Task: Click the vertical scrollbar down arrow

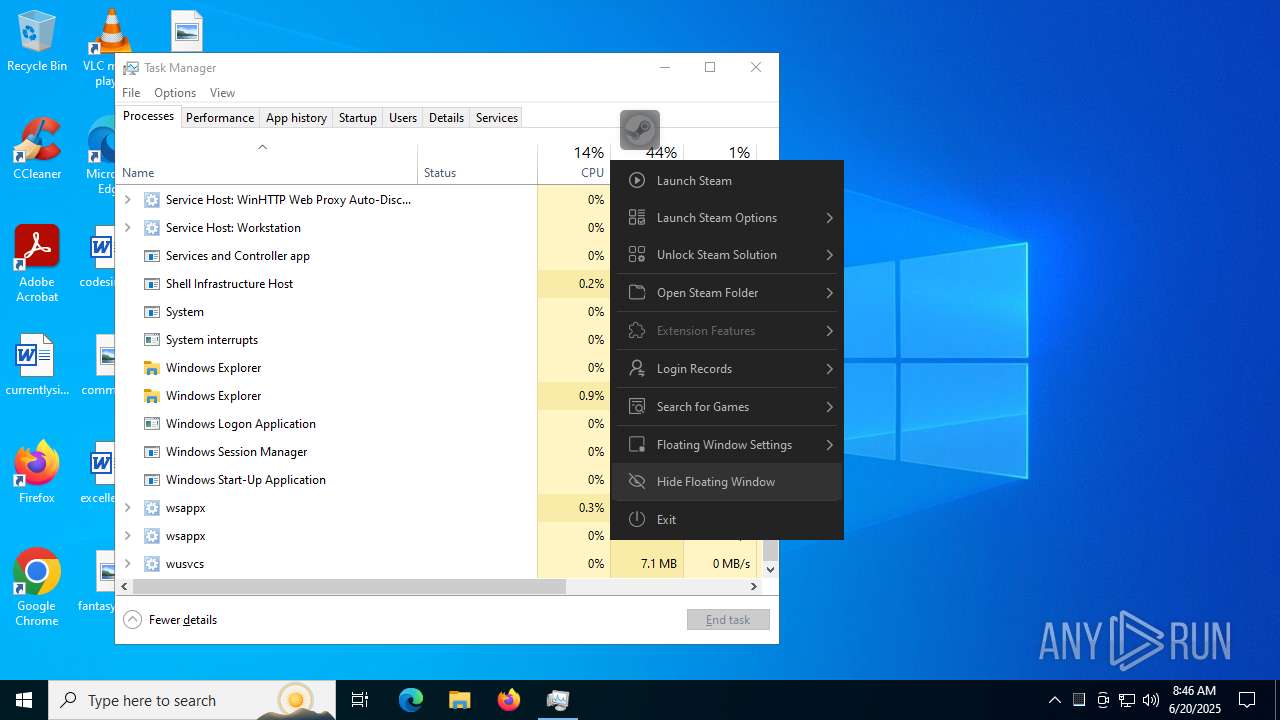Action: (770, 569)
